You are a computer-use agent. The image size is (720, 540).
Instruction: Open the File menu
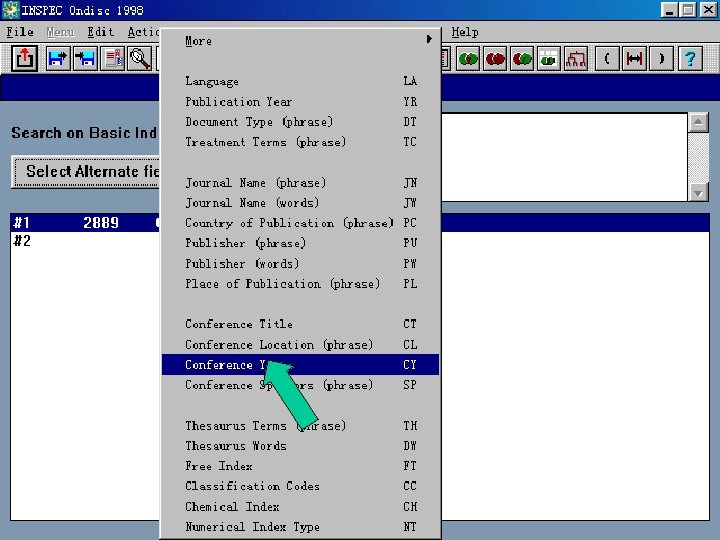(20, 32)
